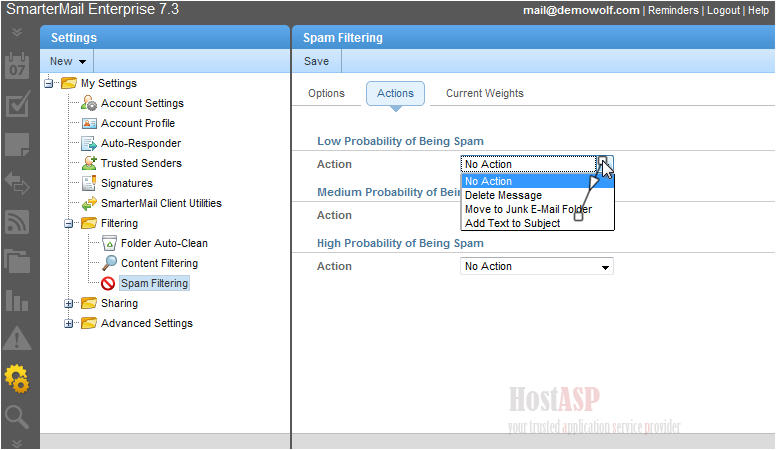Select Folder Auto-Clean in tree

tap(164, 243)
